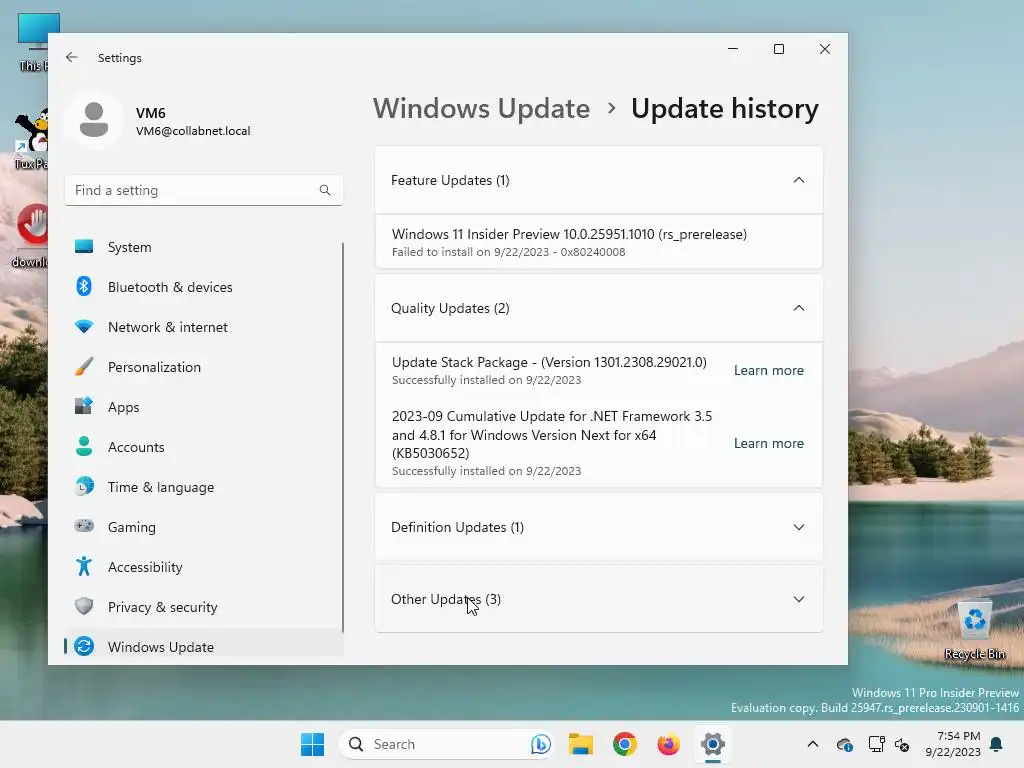The height and width of the screenshot is (768, 1024).
Task: Click the Bluetooth icon in the sidebar
Action: (x=84, y=287)
